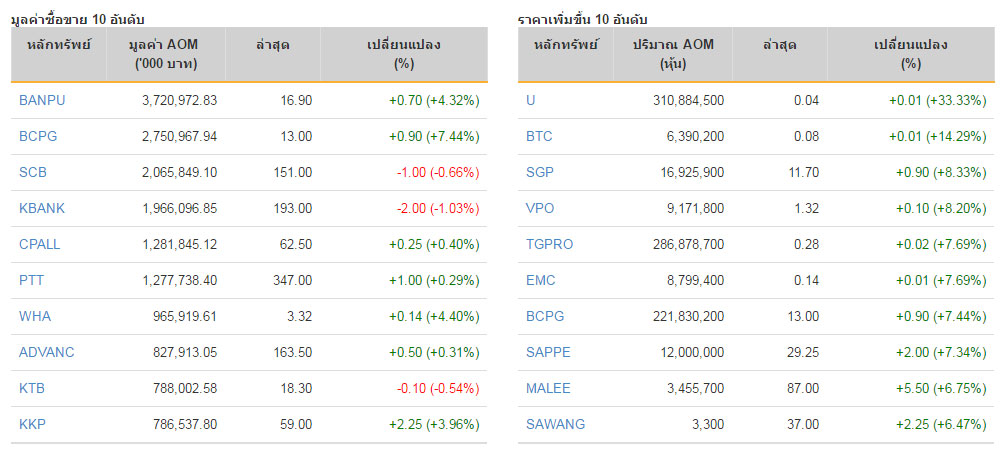This screenshot has height=456, width=1002.
Task: Open the KTB stock link
Action: [x=32, y=388]
